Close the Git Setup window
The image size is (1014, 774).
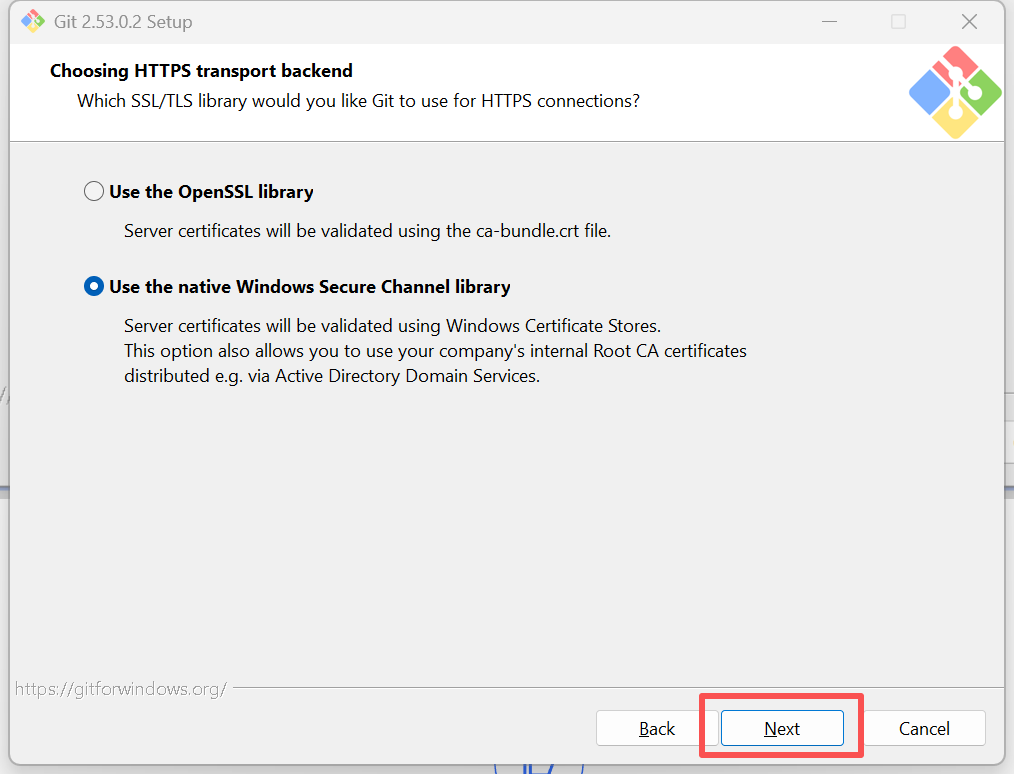click(x=969, y=21)
